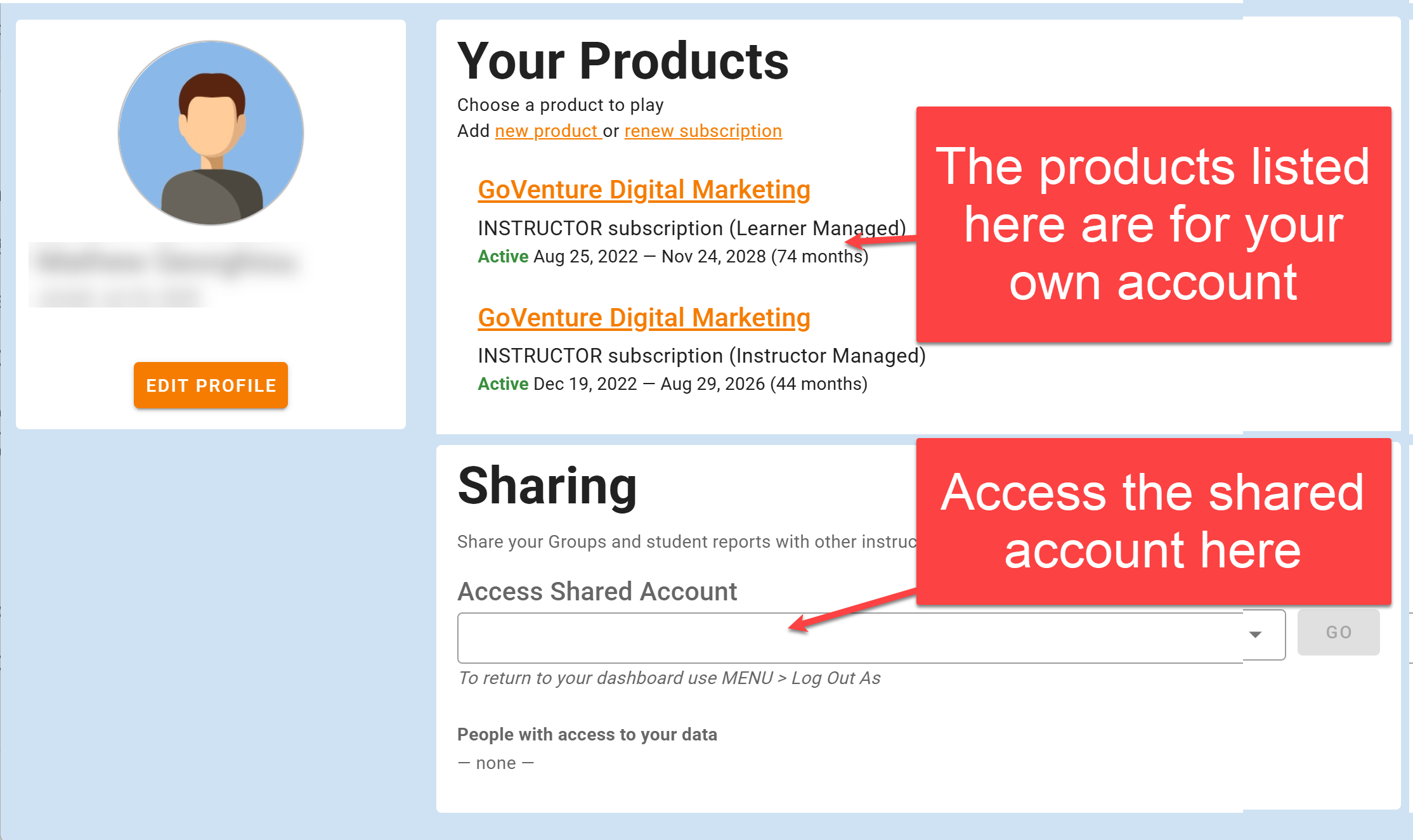
Task: Launch the Instructor Managed GoVenture Digital Marketing link
Action: [x=644, y=318]
